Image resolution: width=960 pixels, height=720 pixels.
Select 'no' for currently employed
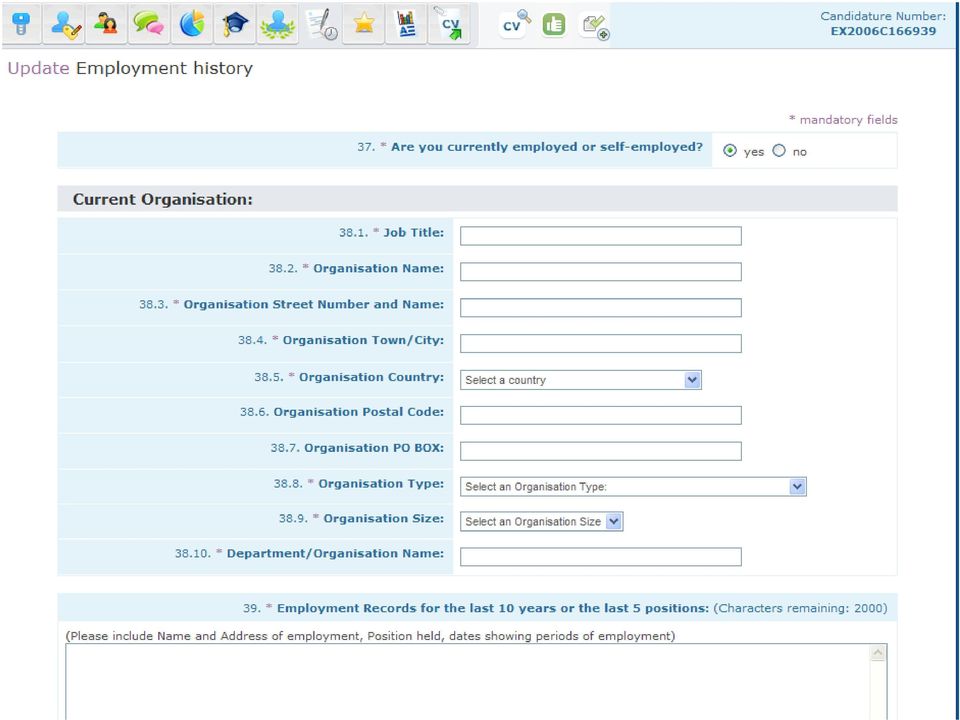pyautogui.click(x=779, y=151)
